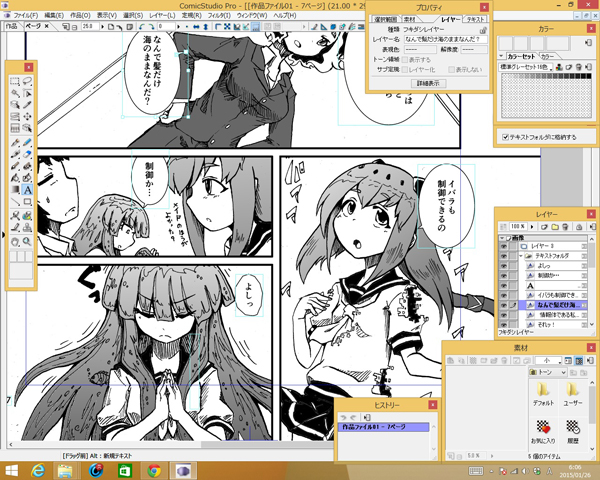The width and height of the screenshot is (600, 480).
Task: Click the Windows Start button
Action: click(11, 470)
